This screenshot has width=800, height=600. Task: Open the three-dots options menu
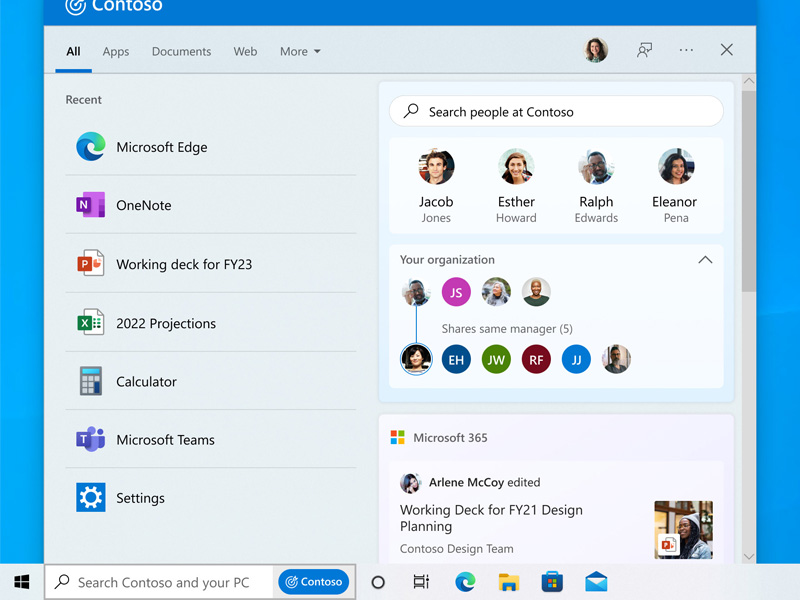click(686, 50)
